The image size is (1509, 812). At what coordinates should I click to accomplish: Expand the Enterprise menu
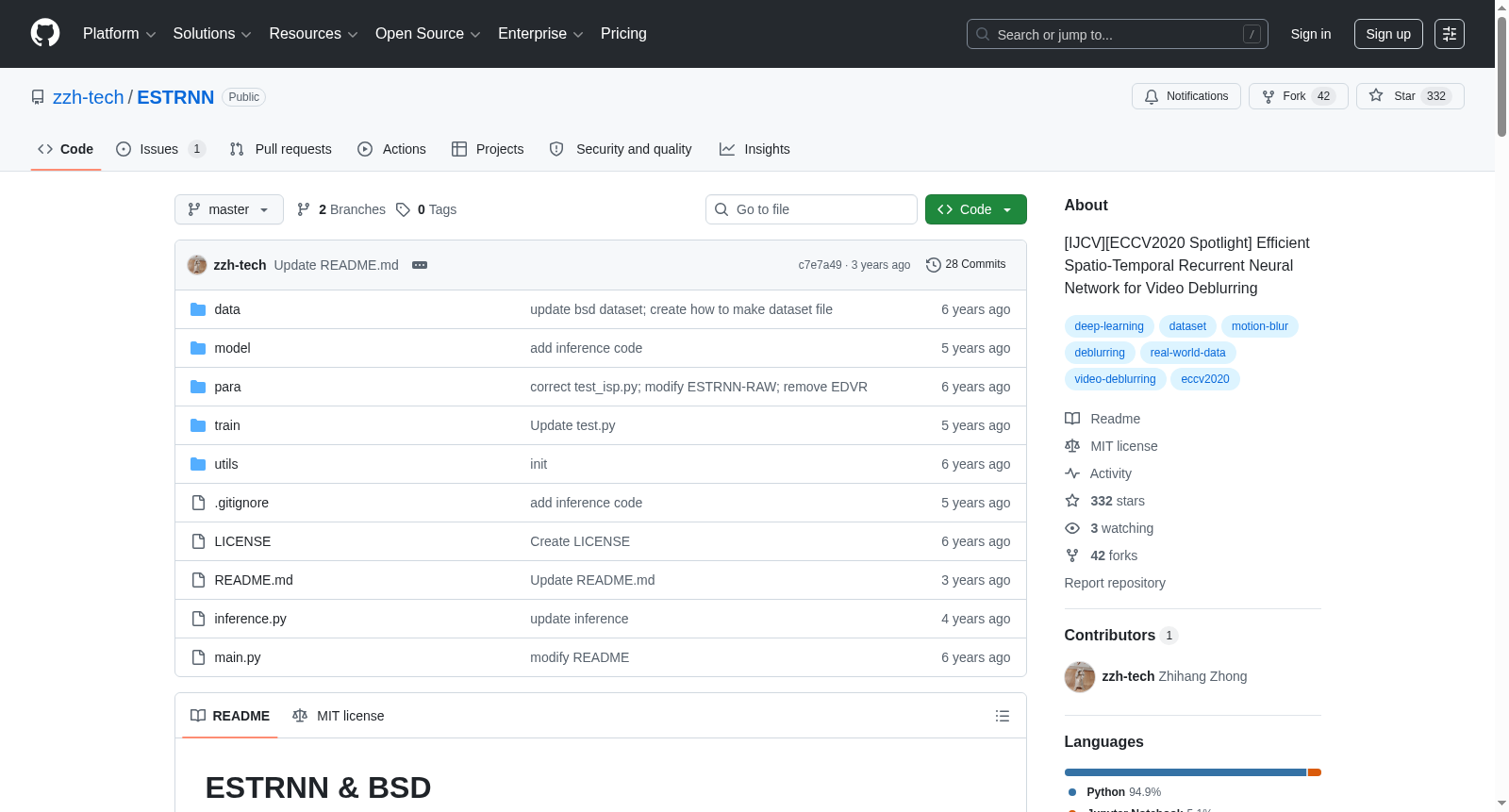[x=540, y=34]
